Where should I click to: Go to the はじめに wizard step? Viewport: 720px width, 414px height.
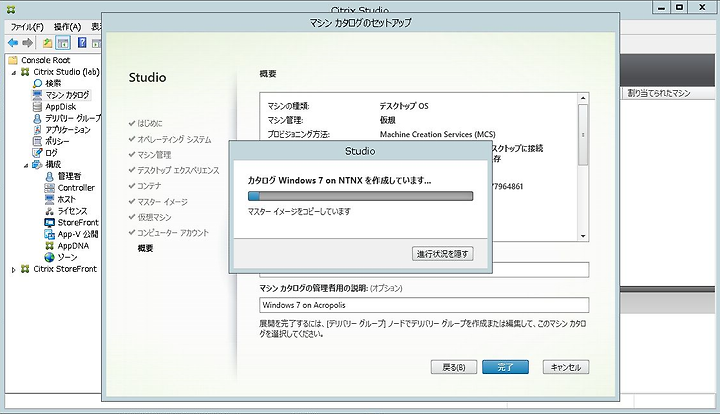tap(150, 123)
